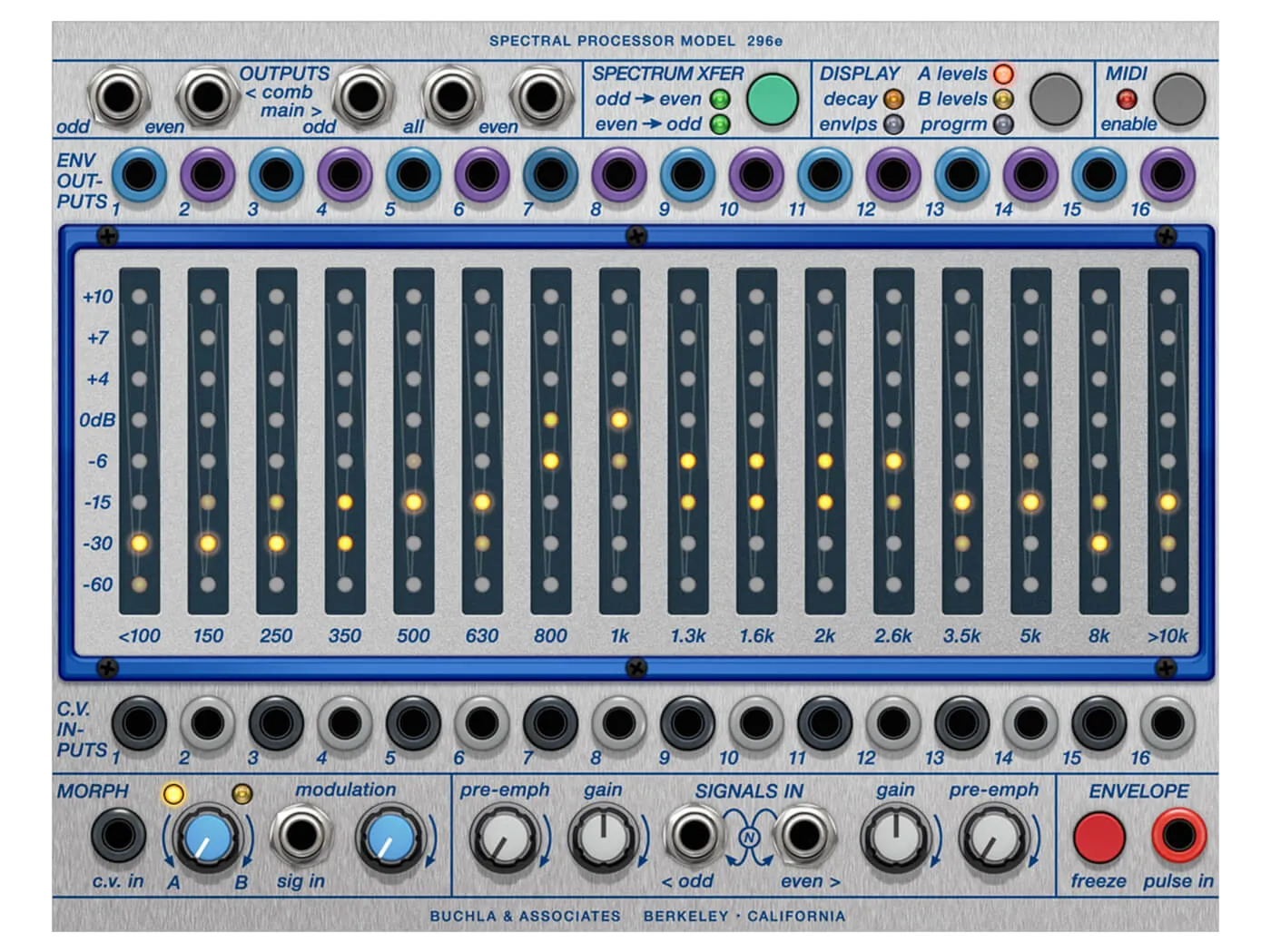
Task: Click the 2k band level slider
Action: pos(824,440)
